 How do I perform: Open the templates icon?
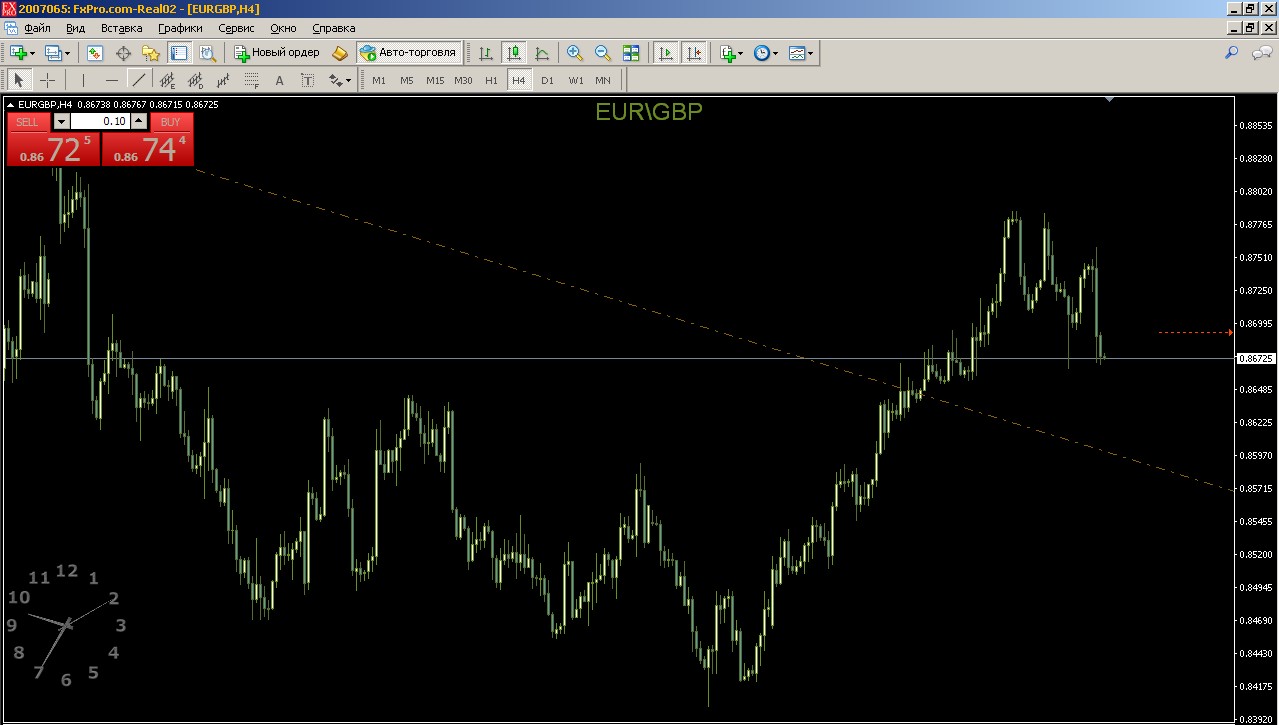pos(796,53)
